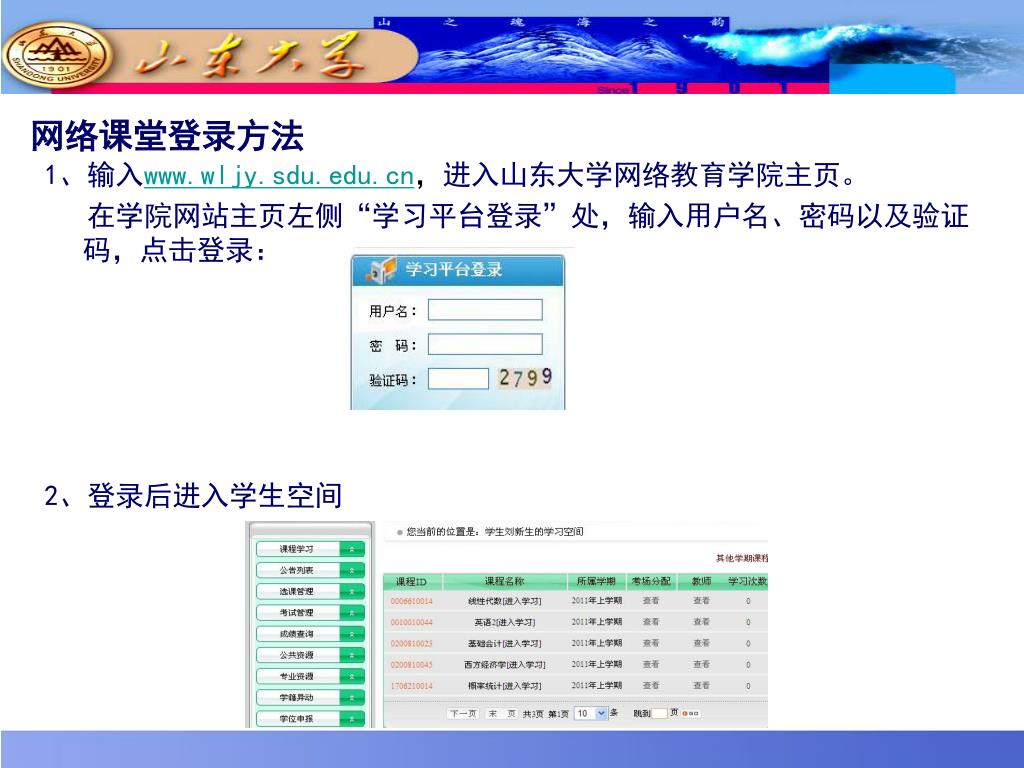Expand green arrow beside 考试管理

pos(352,613)
